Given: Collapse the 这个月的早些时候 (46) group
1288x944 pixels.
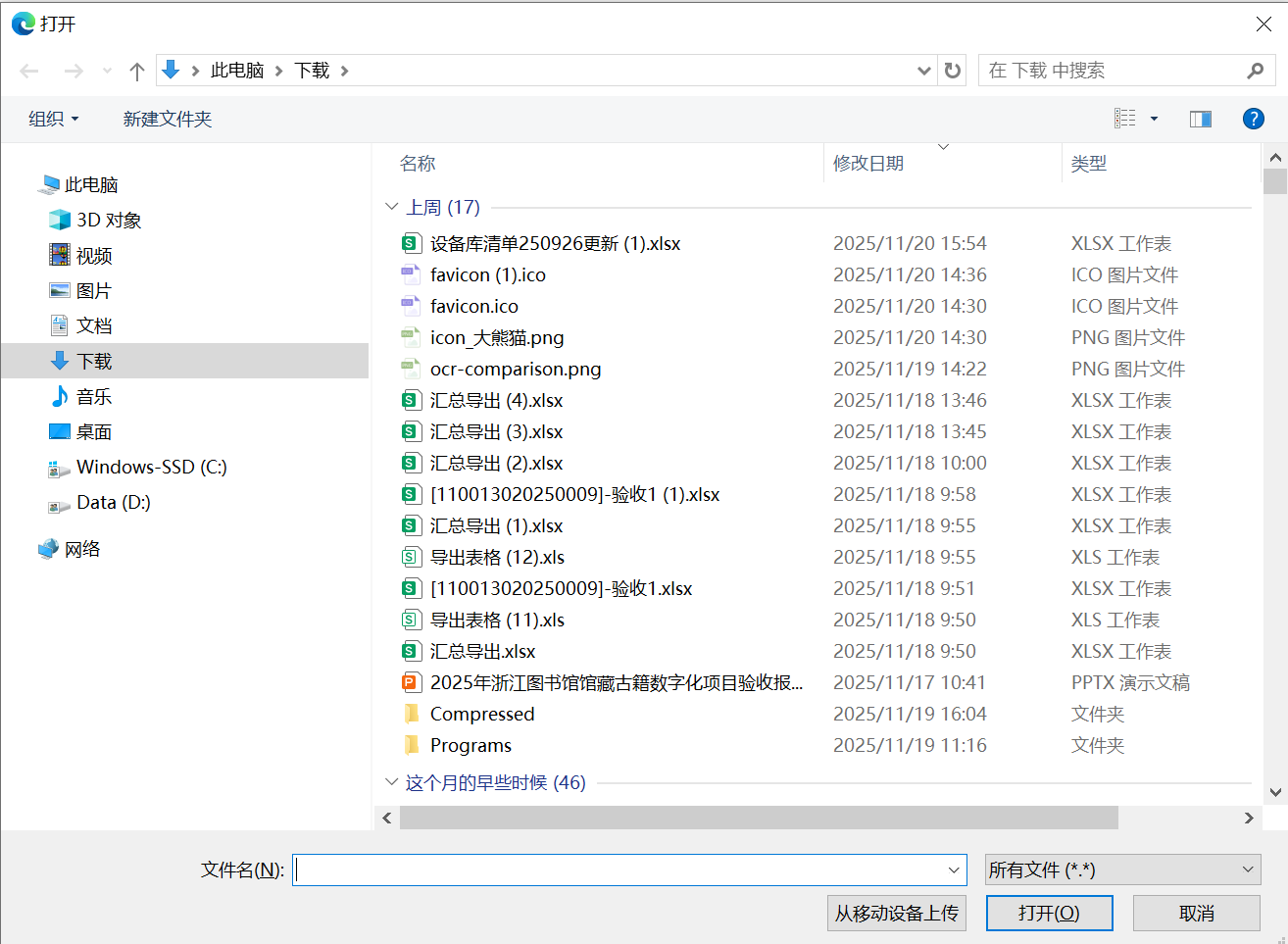Looking at the screenshot, I should pyautogui.click(x=392, y=782).
